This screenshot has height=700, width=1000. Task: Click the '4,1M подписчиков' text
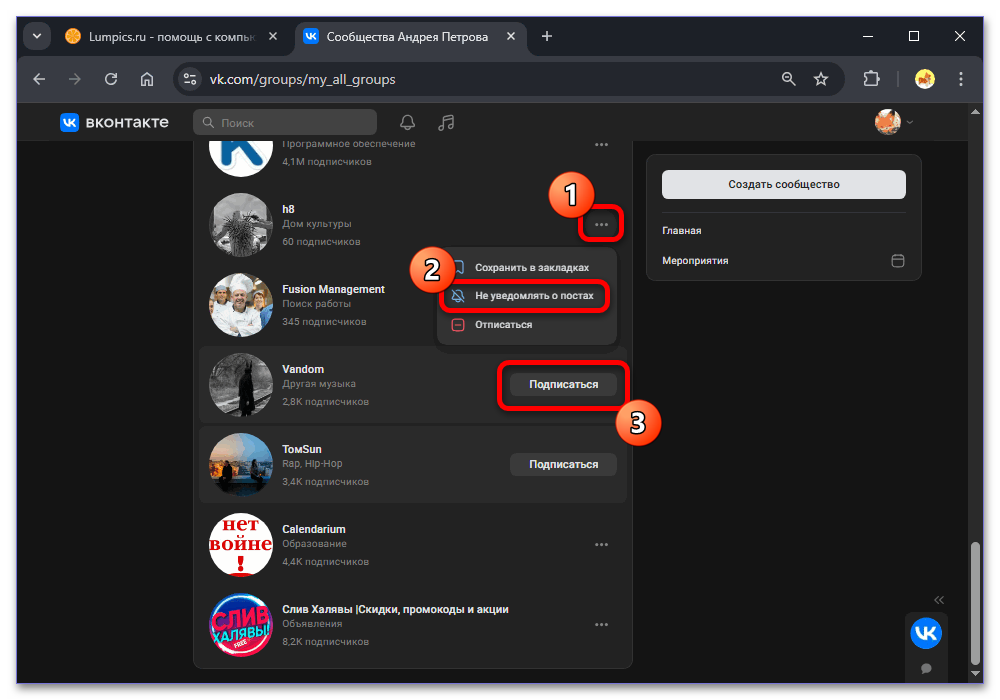coord(327,162)
